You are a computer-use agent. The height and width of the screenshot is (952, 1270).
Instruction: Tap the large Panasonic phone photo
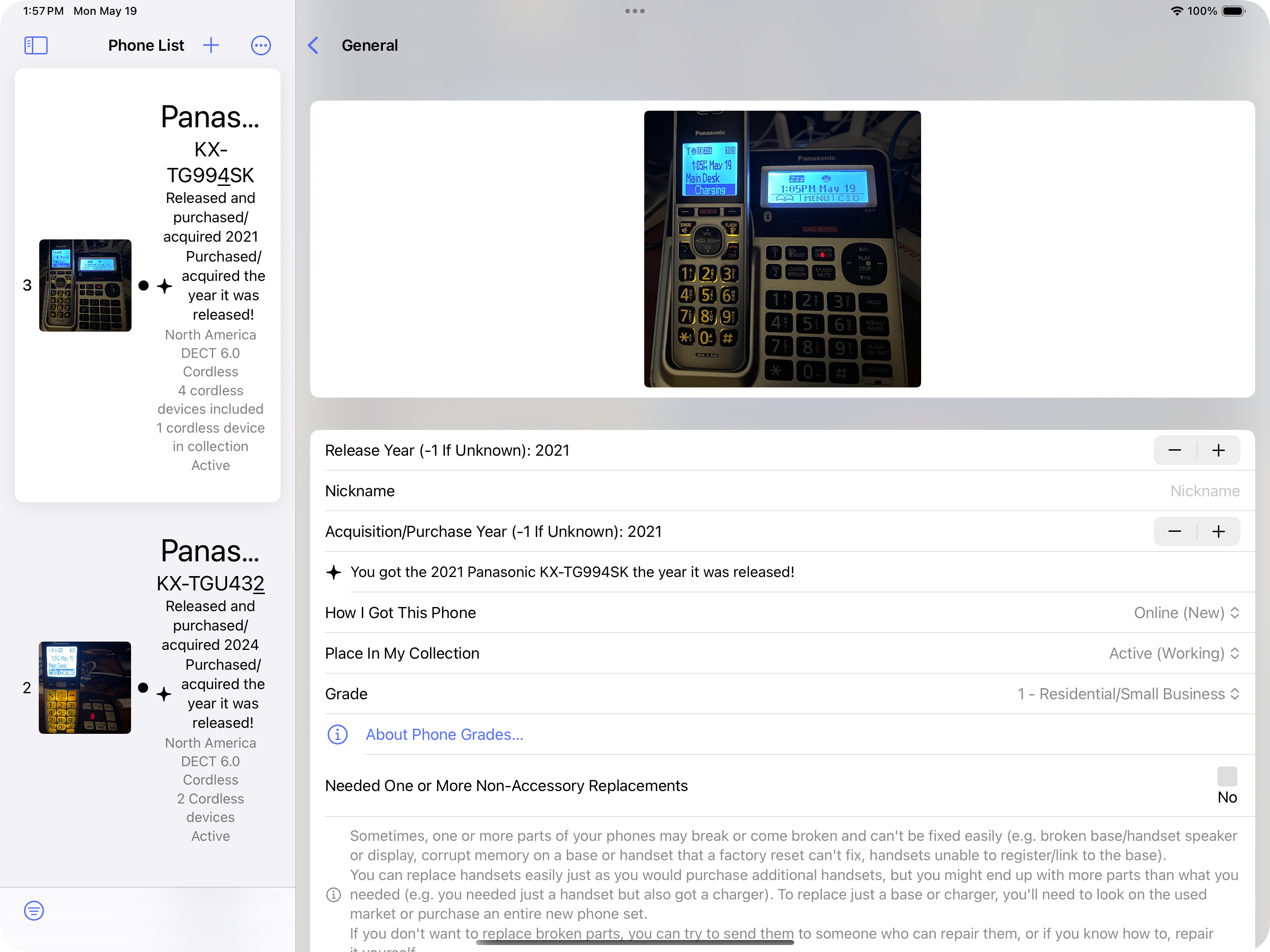click(x=782, y=249)
